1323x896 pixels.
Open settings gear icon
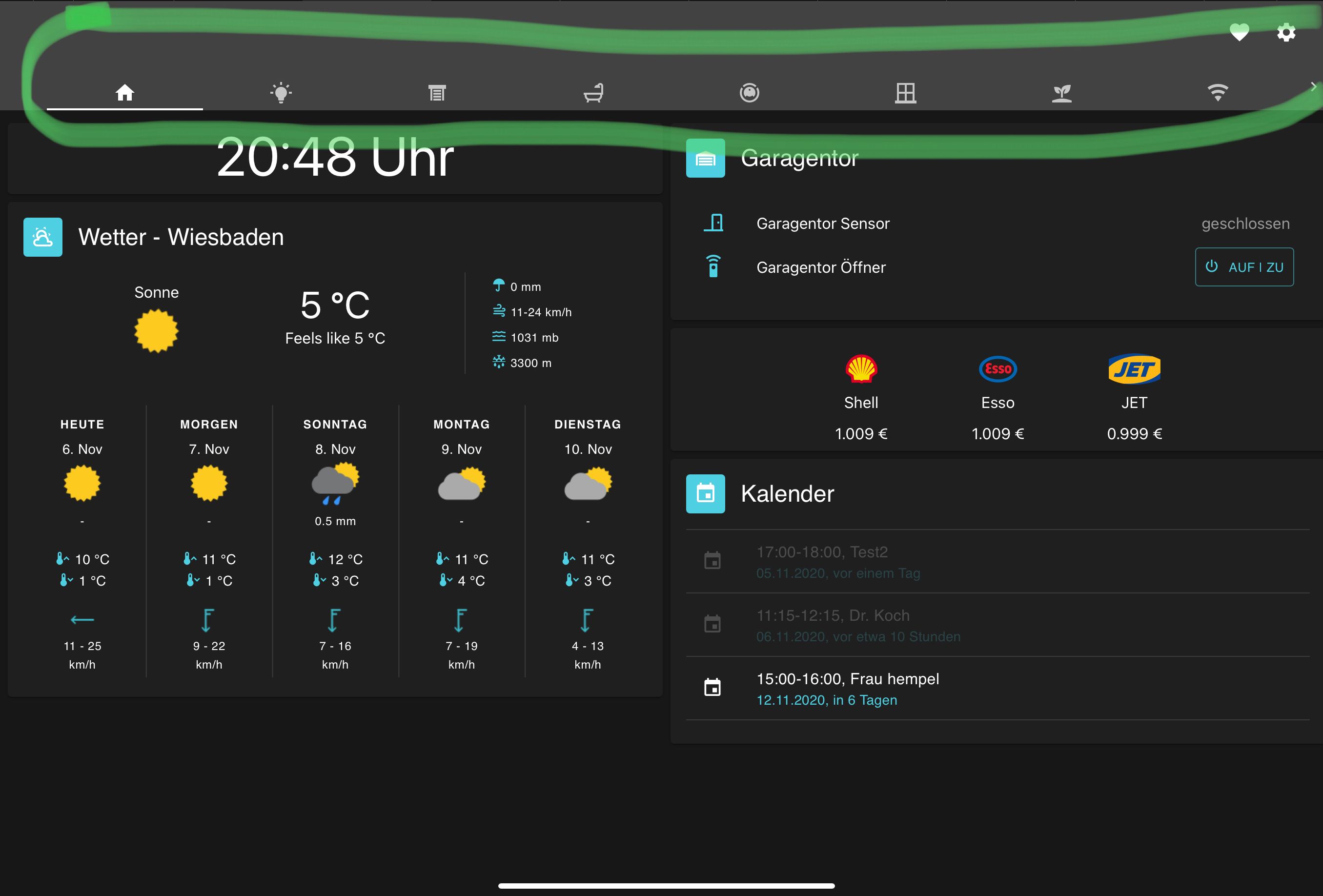click(1286, 32)
